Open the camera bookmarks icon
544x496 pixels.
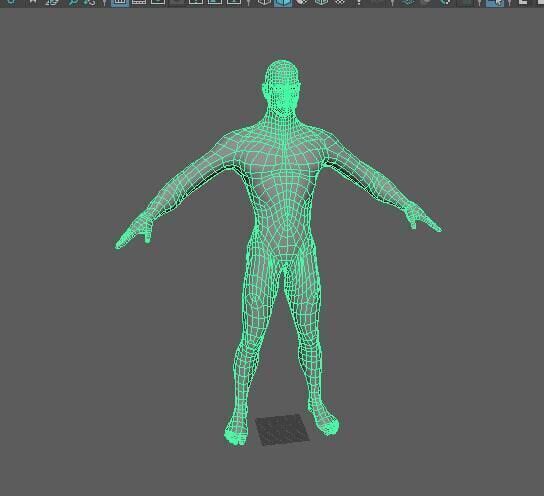pyautogui.click(x=33, y=2)
